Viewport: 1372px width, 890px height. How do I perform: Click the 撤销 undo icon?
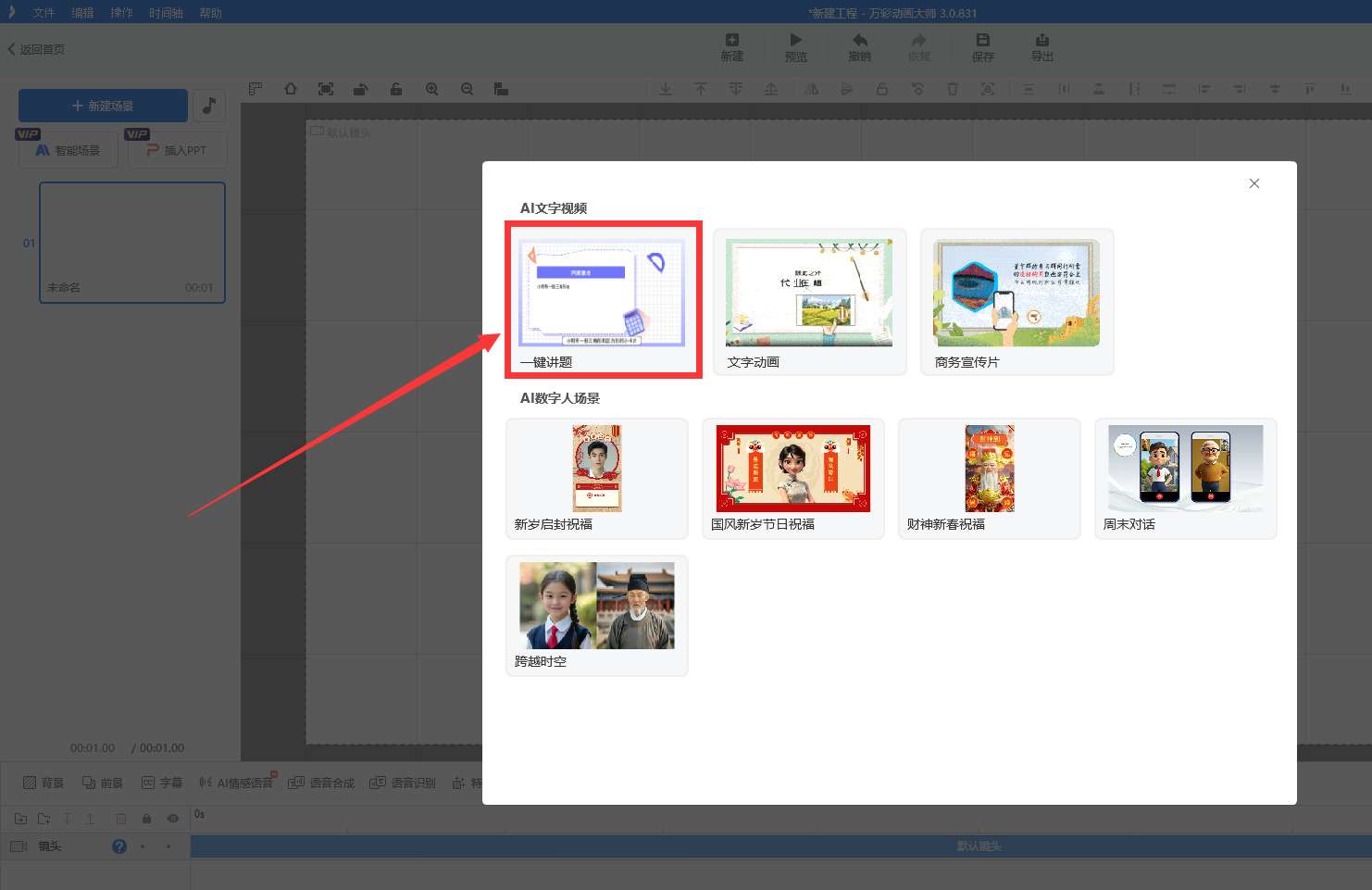point(859,40)
